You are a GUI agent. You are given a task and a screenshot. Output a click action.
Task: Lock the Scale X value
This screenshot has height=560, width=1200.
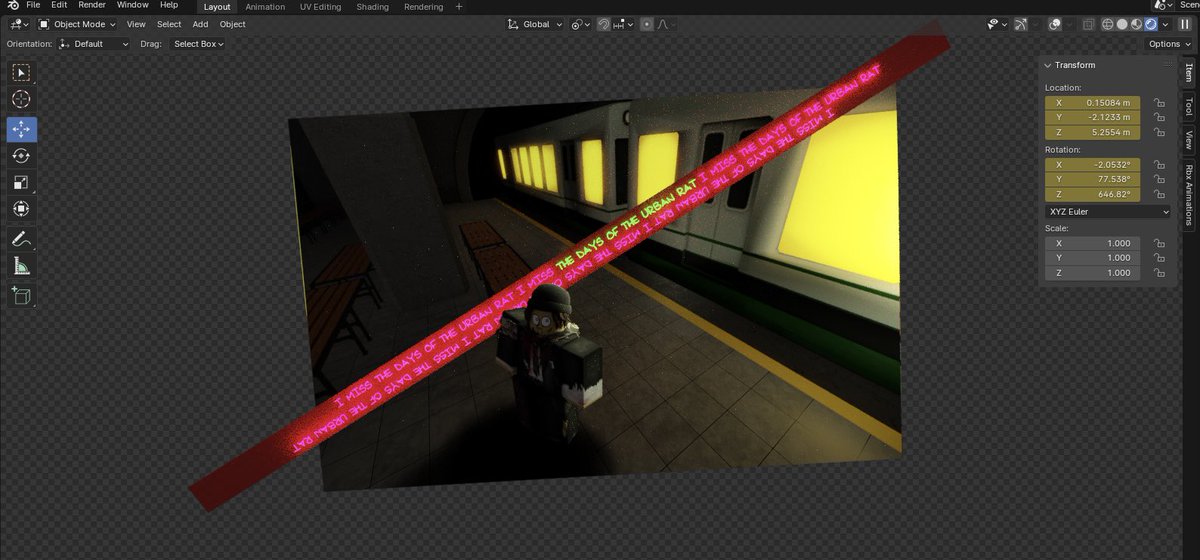[1157, 243]
